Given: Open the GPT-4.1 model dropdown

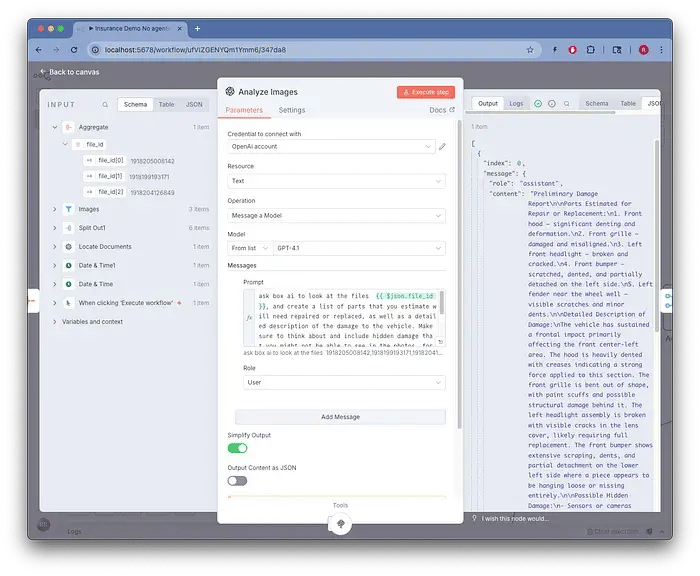Looking at the screenshot, I should click(359, 248).
